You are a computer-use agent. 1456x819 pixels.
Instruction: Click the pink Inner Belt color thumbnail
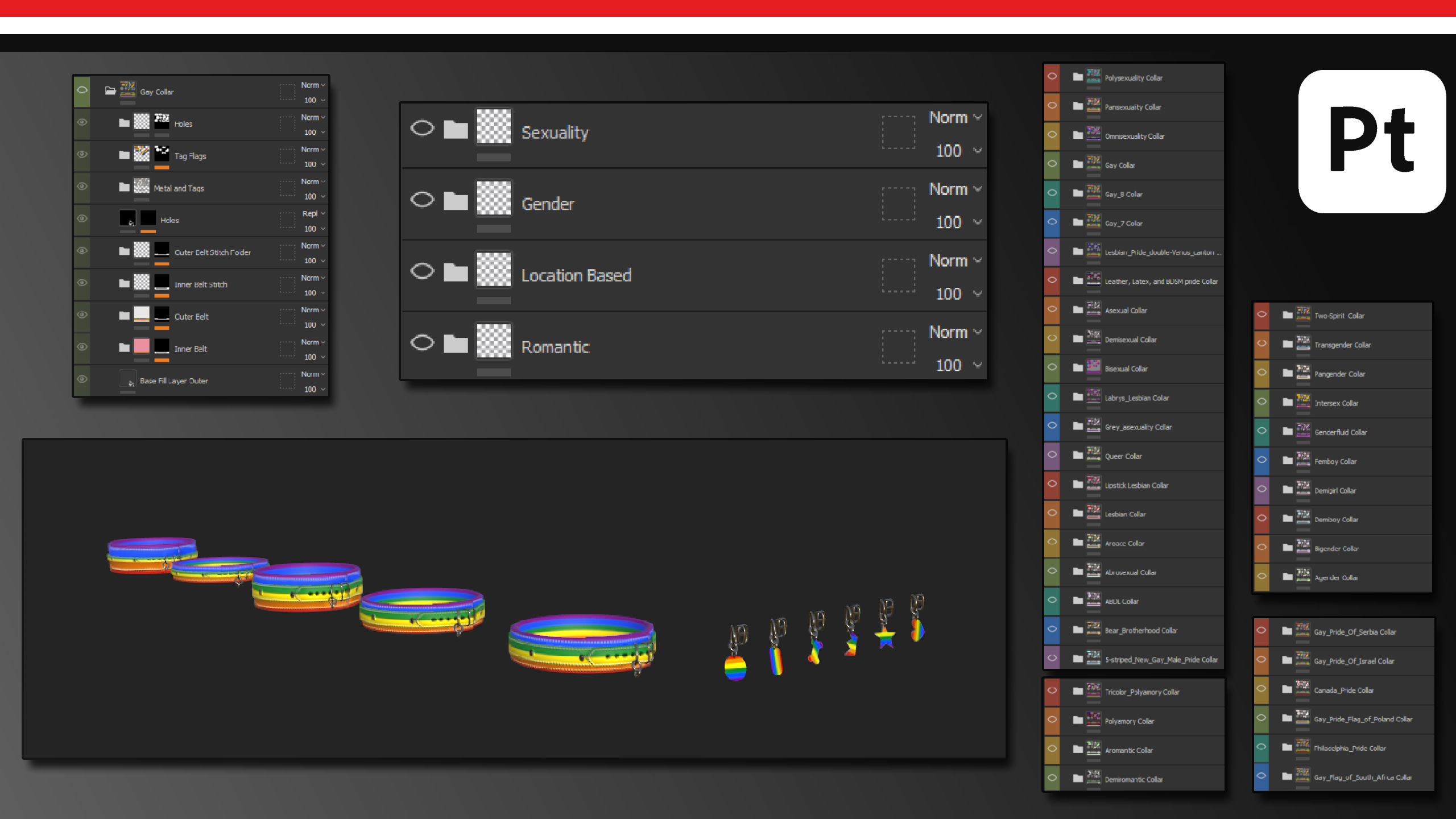[x=142, y=346]
